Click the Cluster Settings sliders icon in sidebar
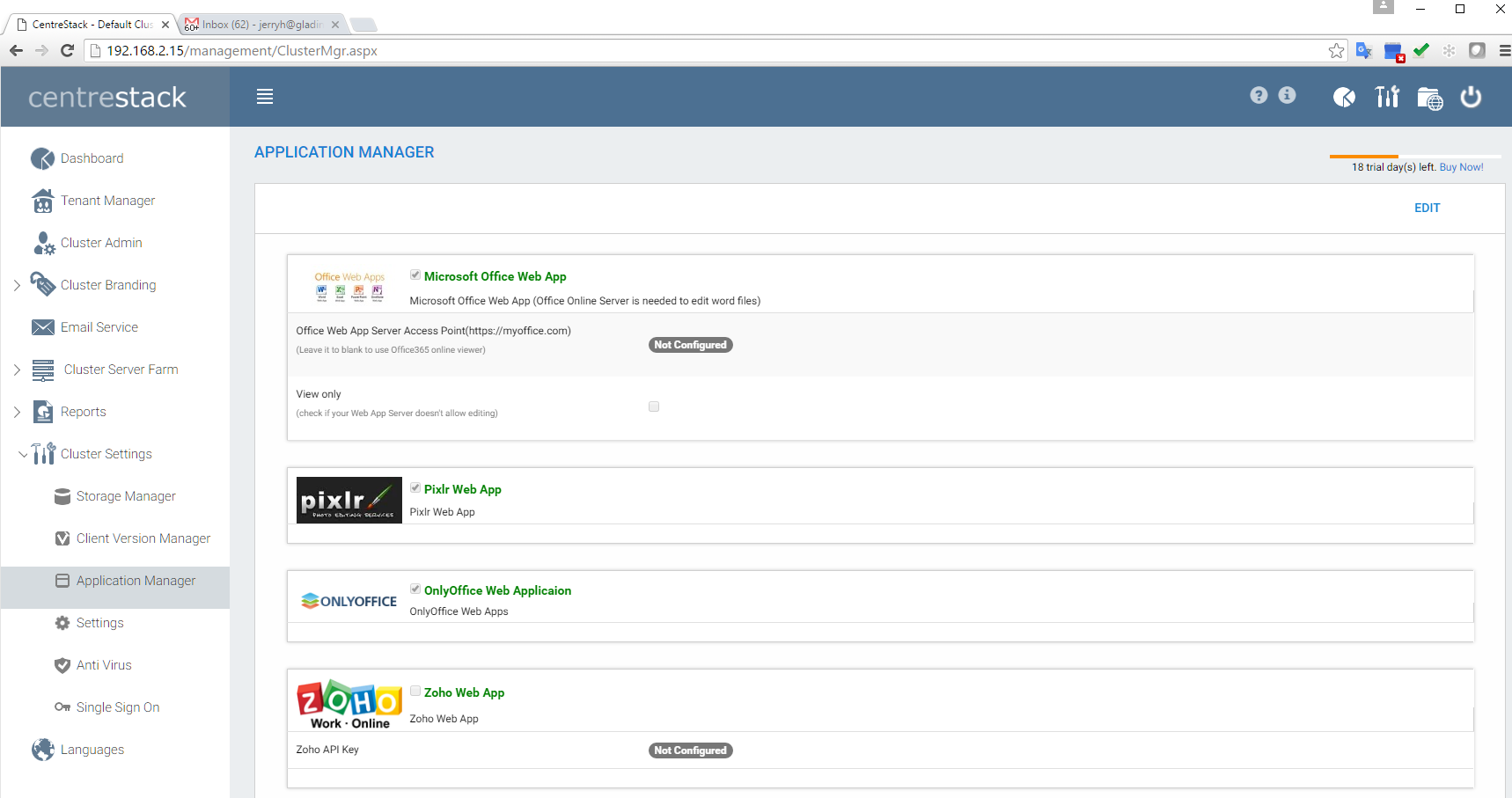This screenshot has height=798, width=1512. pos(43,454)
